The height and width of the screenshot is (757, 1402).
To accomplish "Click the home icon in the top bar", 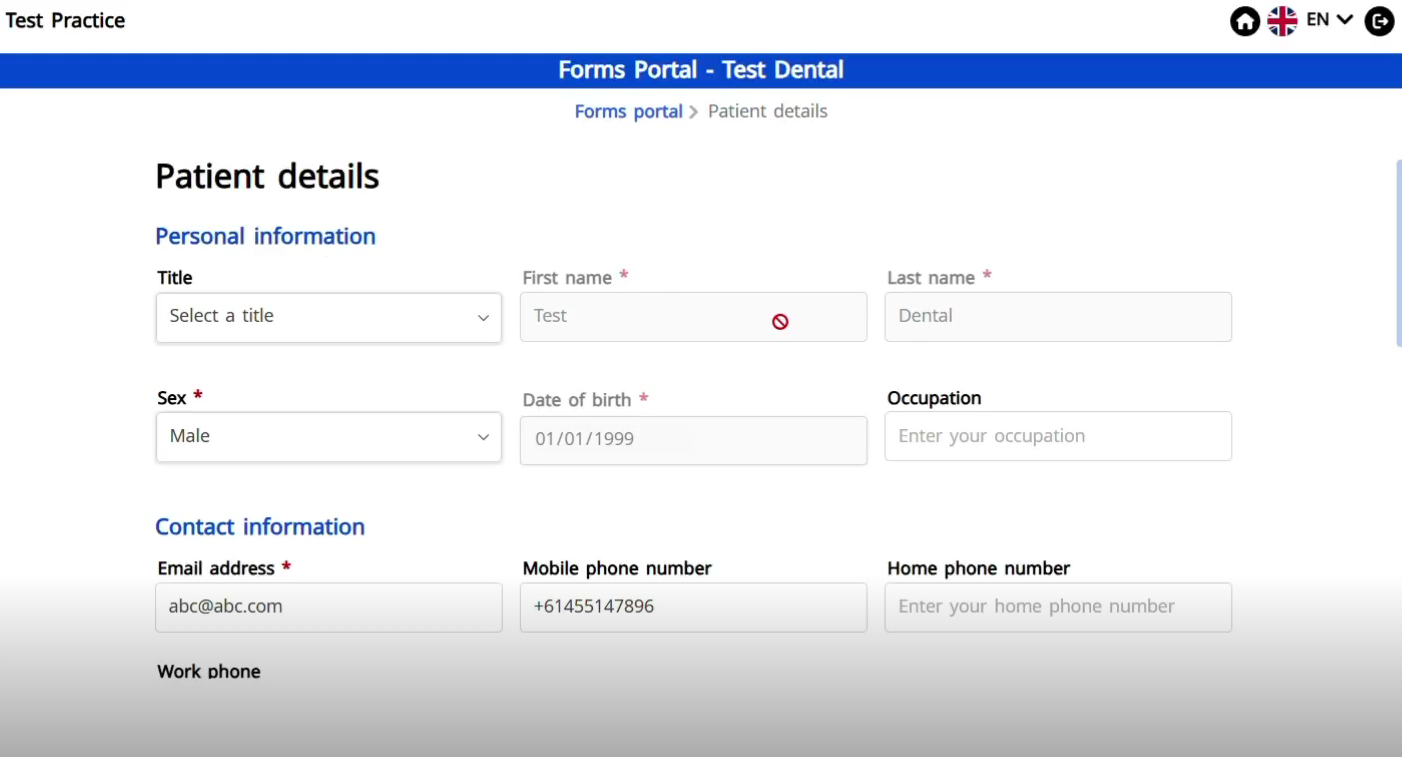I will tap(1244, 20).
